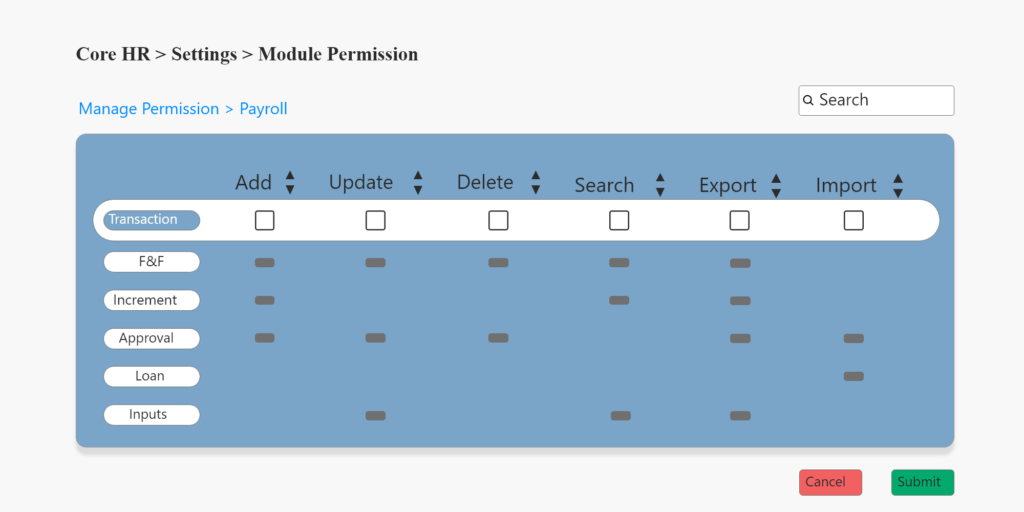Sort by the Delete column arrows
Screen dimensions: 1024x512
point(536,182)
